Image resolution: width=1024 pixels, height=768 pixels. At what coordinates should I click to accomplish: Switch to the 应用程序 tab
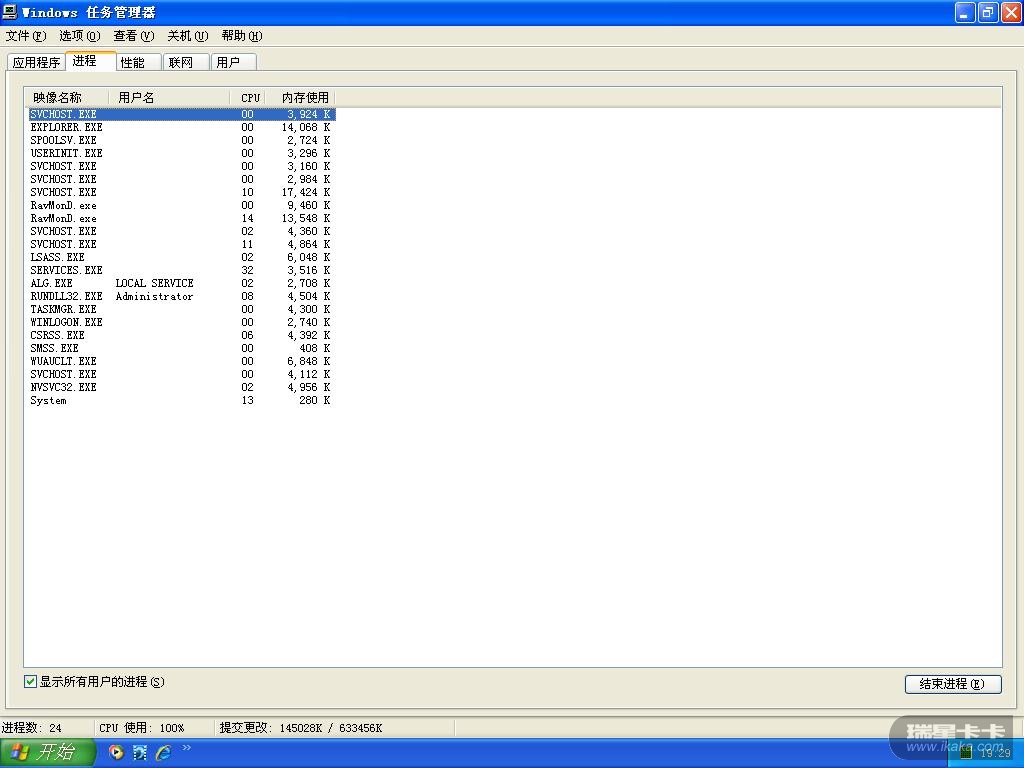pyautogui.click(x=36, y=62)
